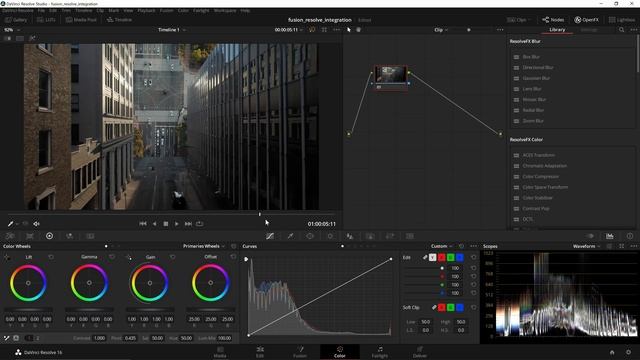Image resolution: width=640 pixels, height=360 pixels.
Task: Open the viewer zoom percentage dropdown
Action: (12, 30)
